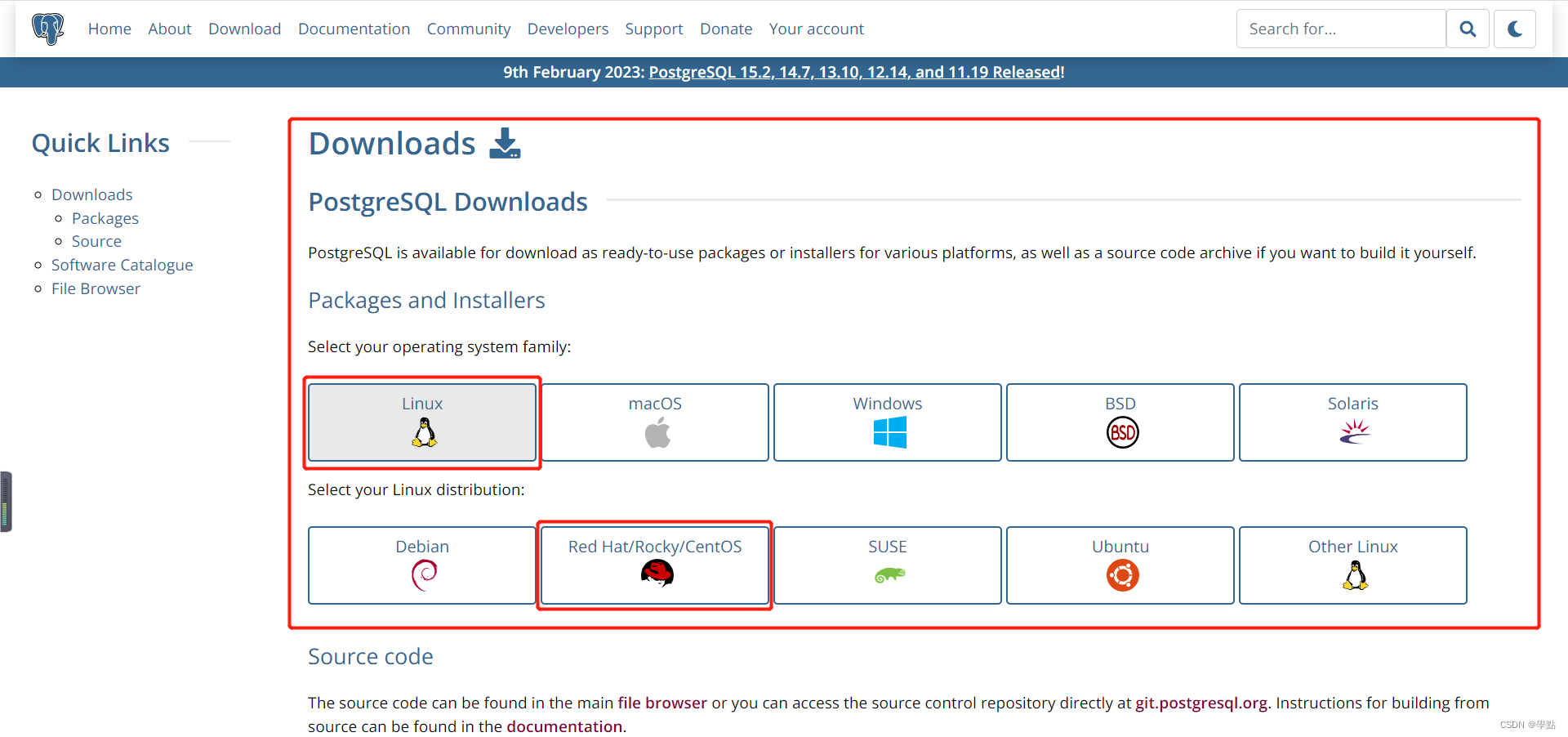Open File Browser quick link
The image size is (1568, 737).
point(96,288)
